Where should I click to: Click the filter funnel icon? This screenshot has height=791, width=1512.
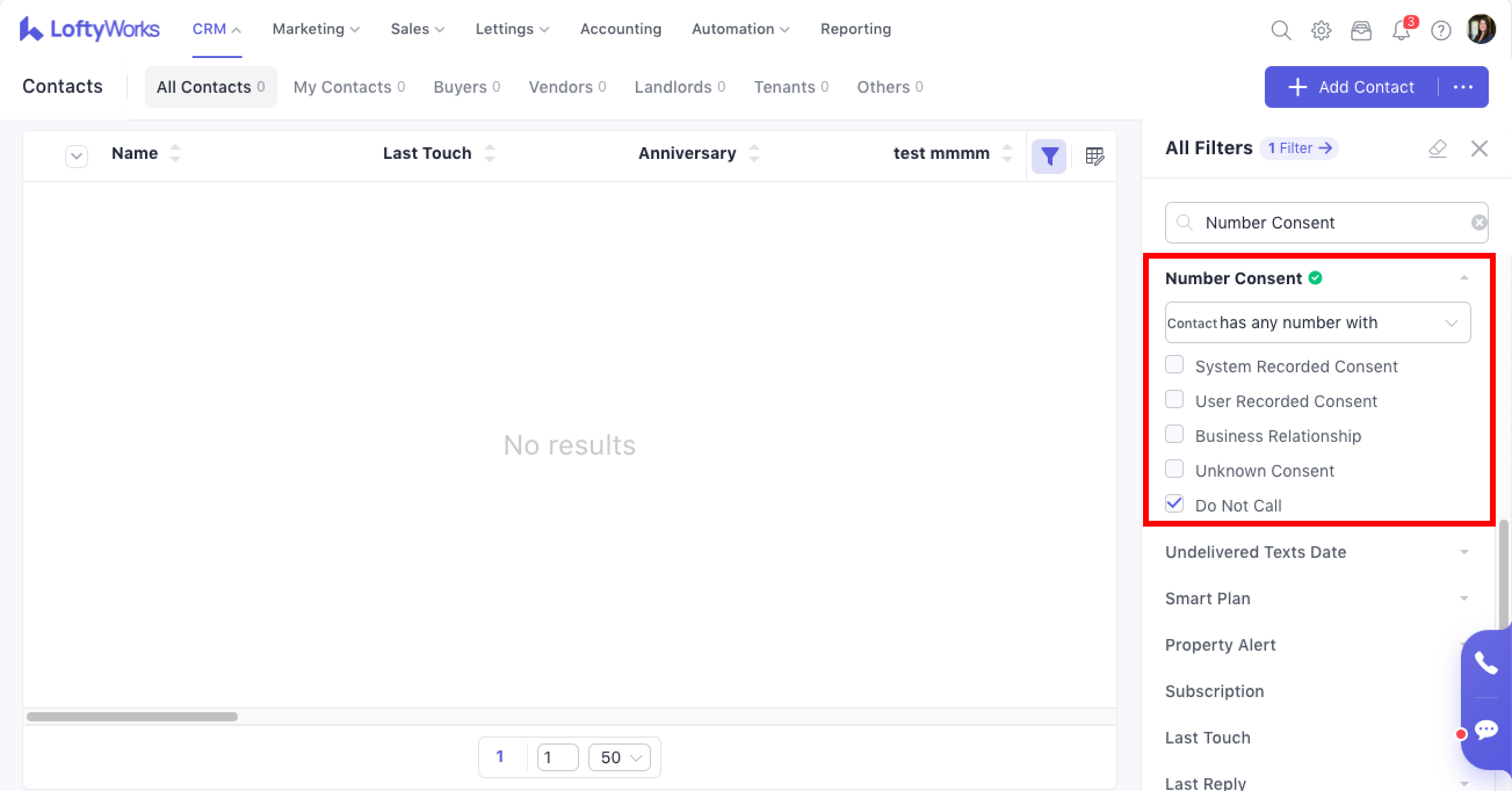coord(1049,156)
